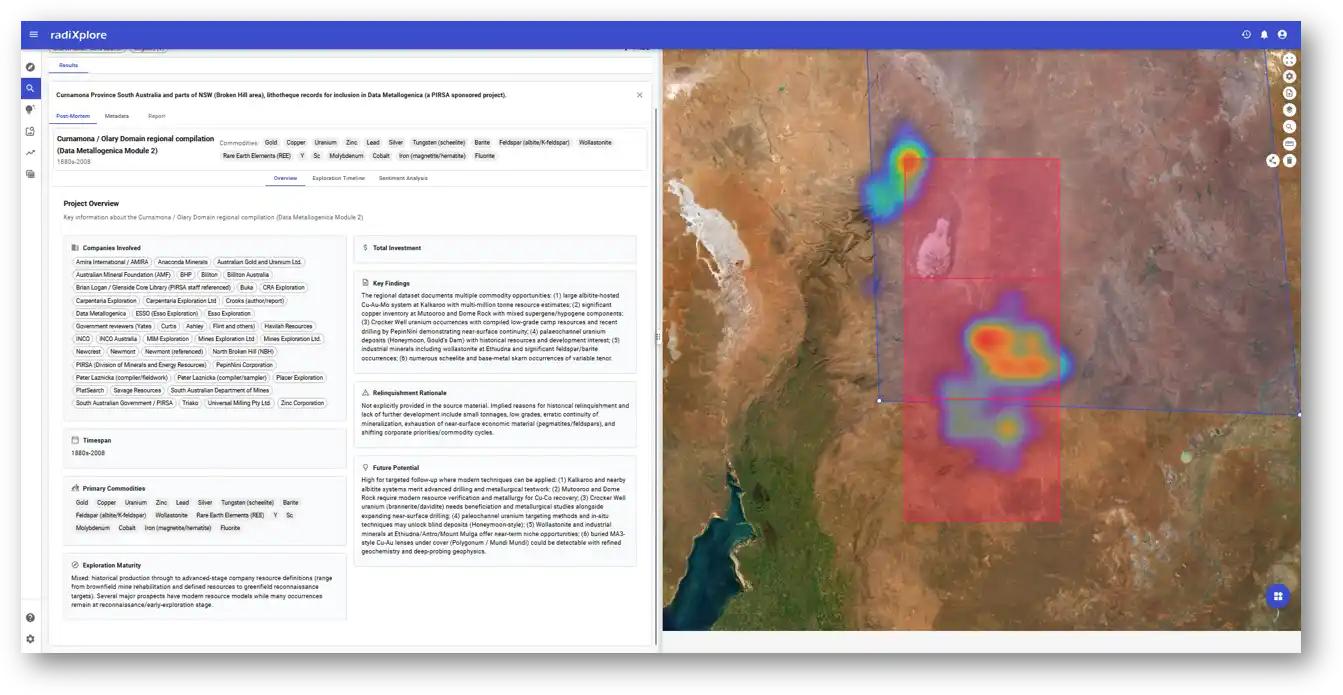Image resolution: width=1343 pixels, height=695 pixels.
Task: Click the map magnifier search button
Action: 1289,127
